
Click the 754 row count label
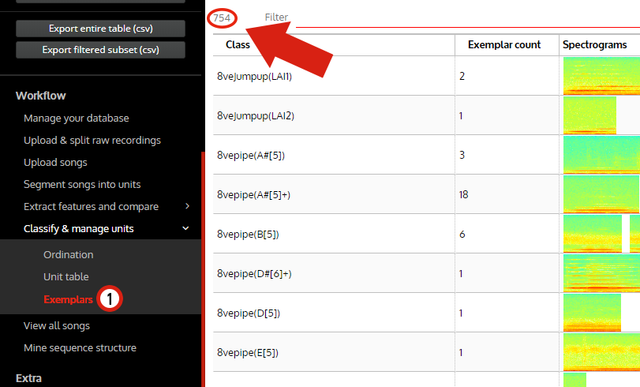[x=222, y=18]
